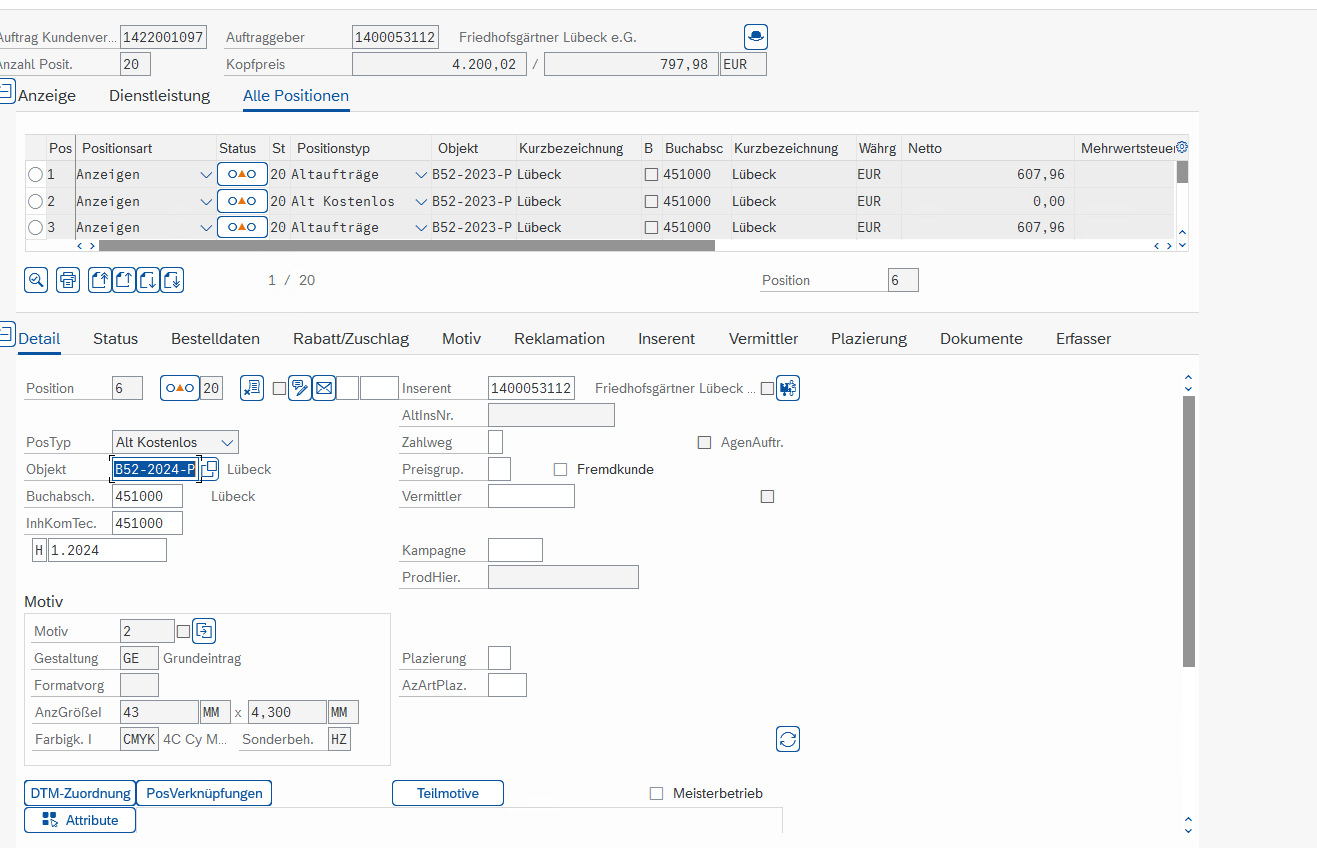The width and height of the screenshot is (1317, 848).
Task: Enable the Meisterbetrieb checkbox
Action: point(657,793)
